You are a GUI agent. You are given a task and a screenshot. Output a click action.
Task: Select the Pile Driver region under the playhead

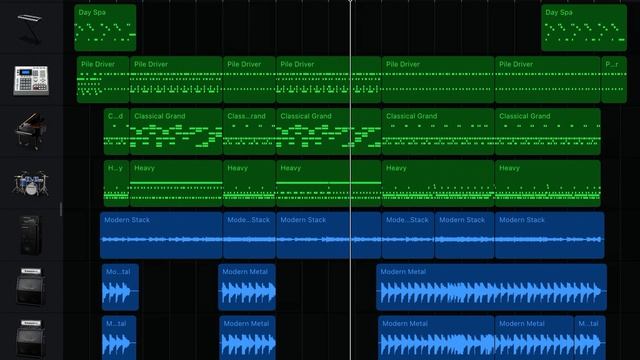pos(329,80)
